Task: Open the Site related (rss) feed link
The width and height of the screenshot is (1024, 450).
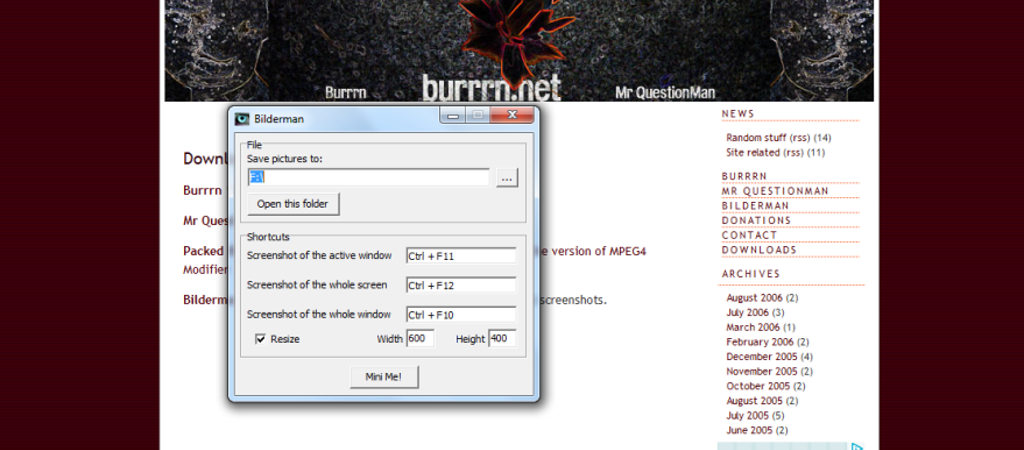Action: (x=793, y=153)
